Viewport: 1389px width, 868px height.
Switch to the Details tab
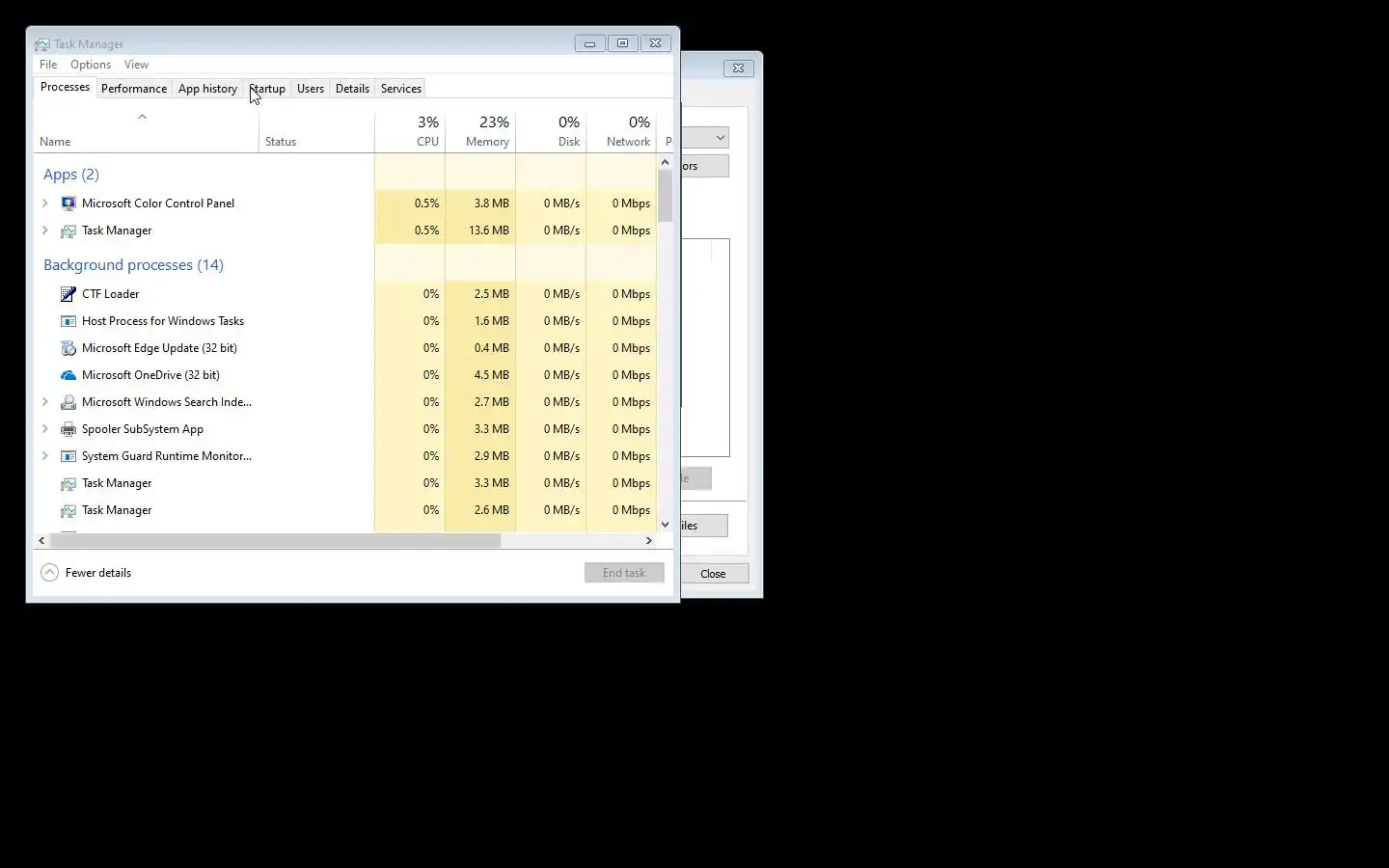tap(352, 89)
